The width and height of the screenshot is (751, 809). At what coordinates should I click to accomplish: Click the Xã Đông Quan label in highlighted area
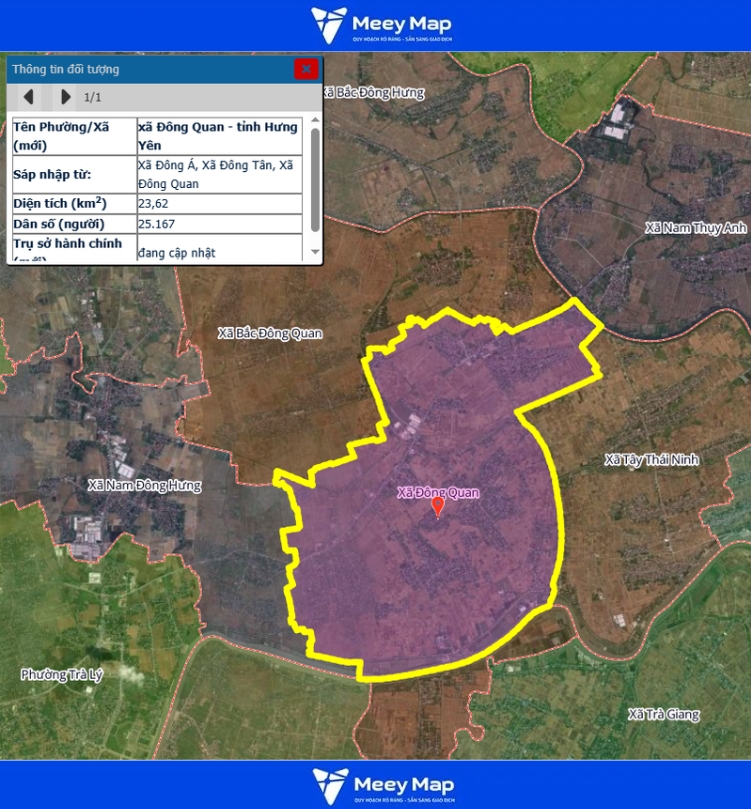click(x=438, y=492)
